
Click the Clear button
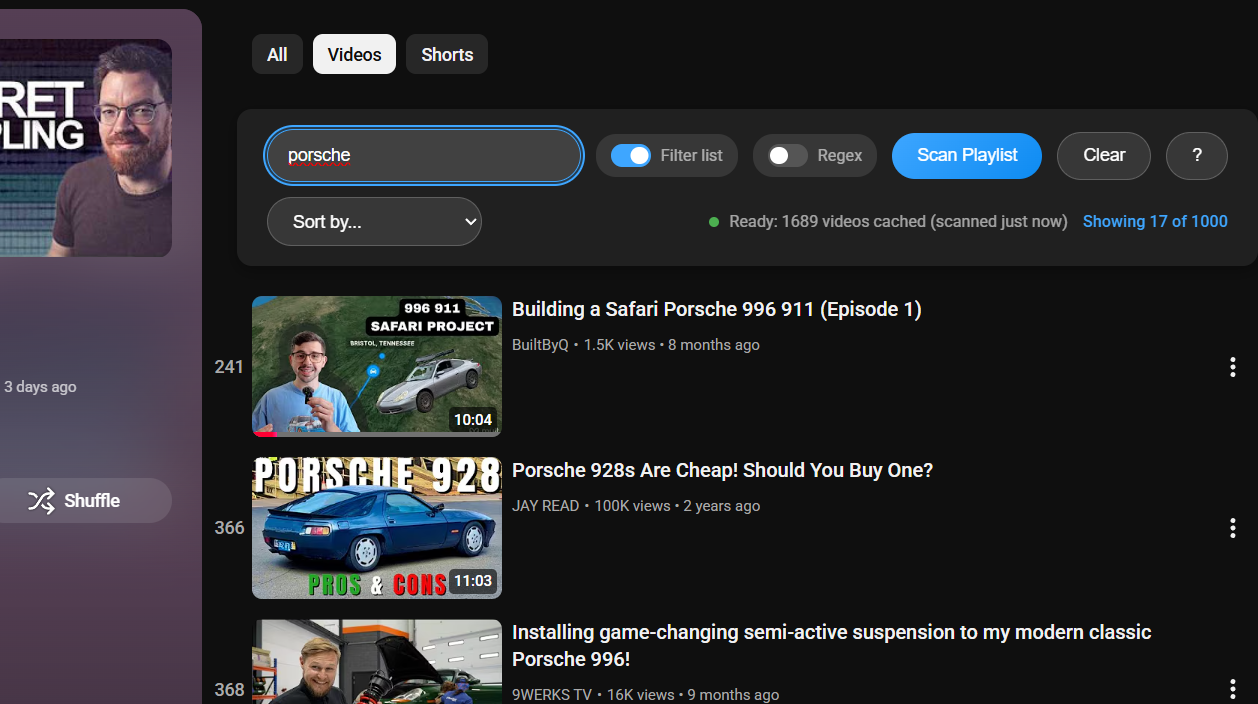(1104, 155)
